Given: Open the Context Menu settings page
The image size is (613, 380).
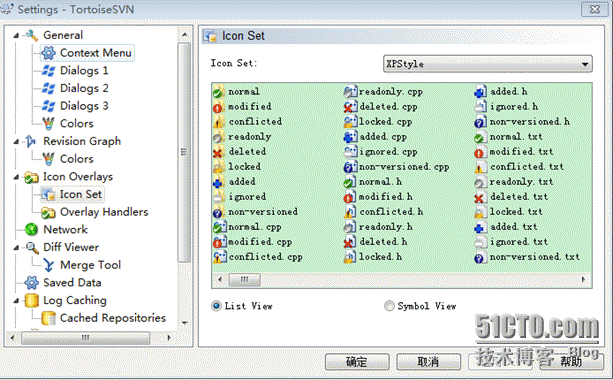Looking at the screenshot, I should [95, 53].
